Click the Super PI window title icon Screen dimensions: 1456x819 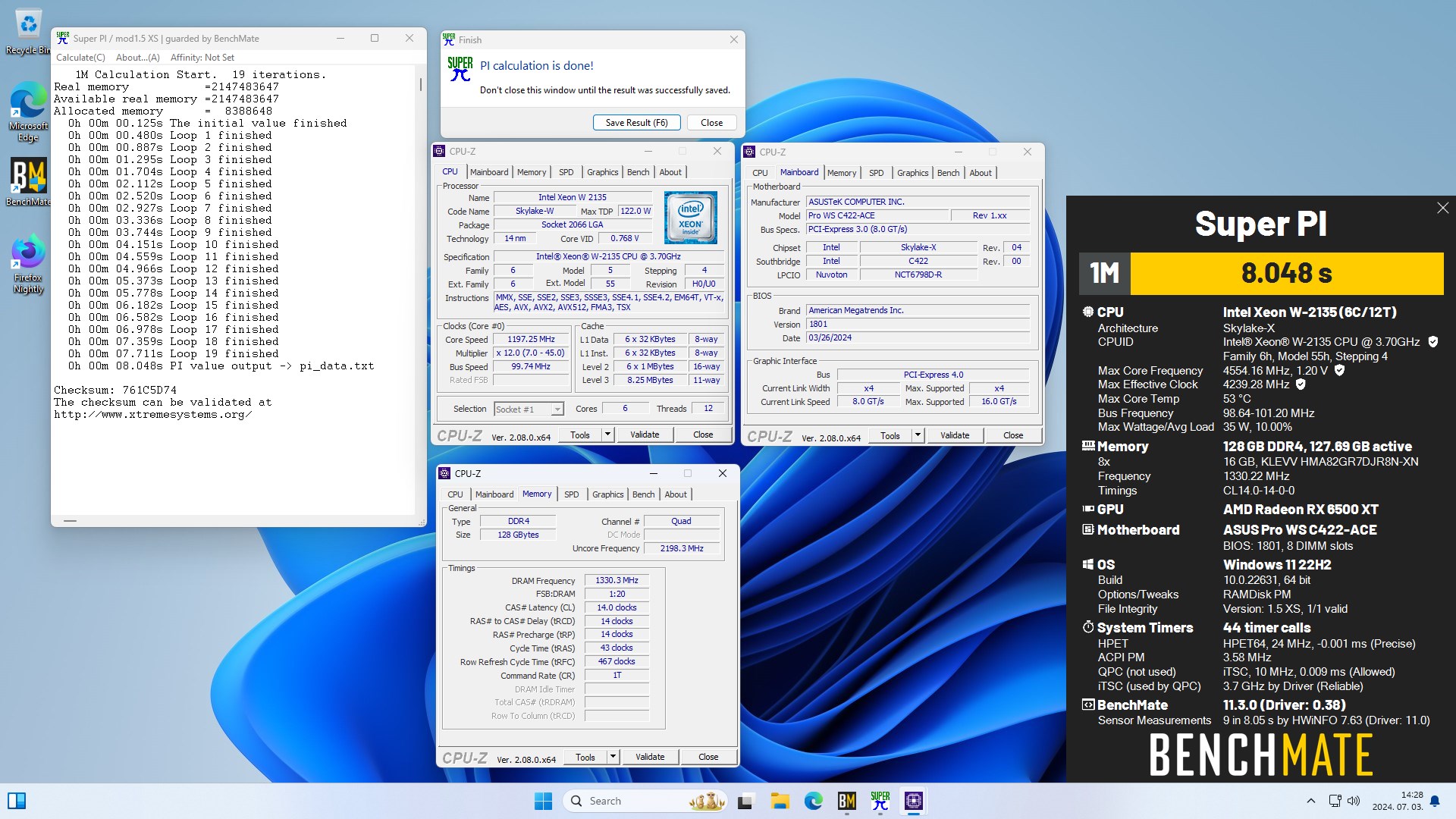(63, 38)
